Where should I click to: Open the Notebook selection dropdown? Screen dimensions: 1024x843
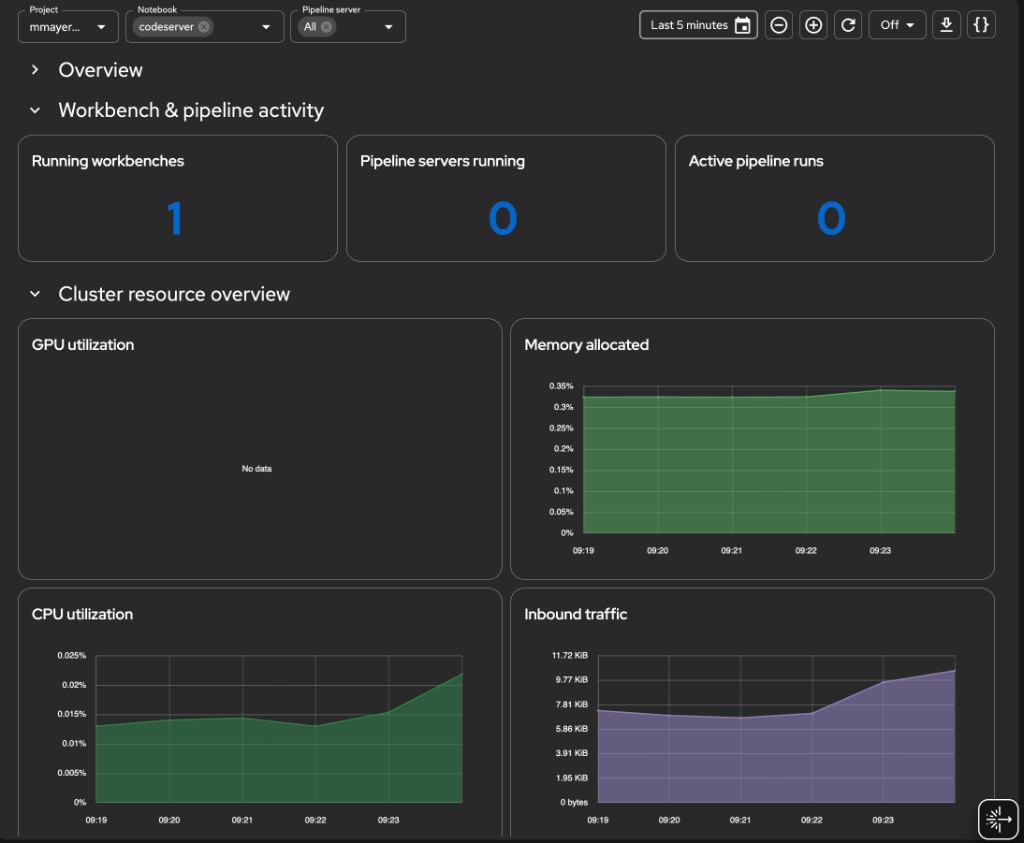coord(266,27)
